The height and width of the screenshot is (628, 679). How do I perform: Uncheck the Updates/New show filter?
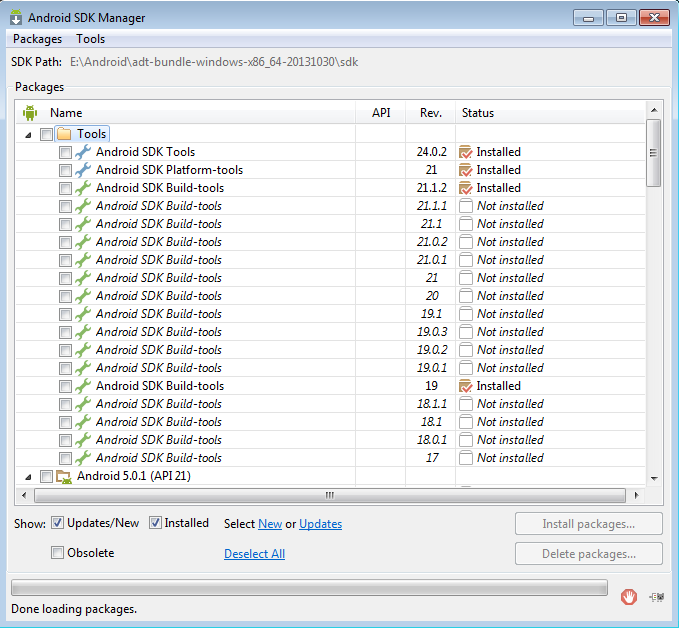57,523
